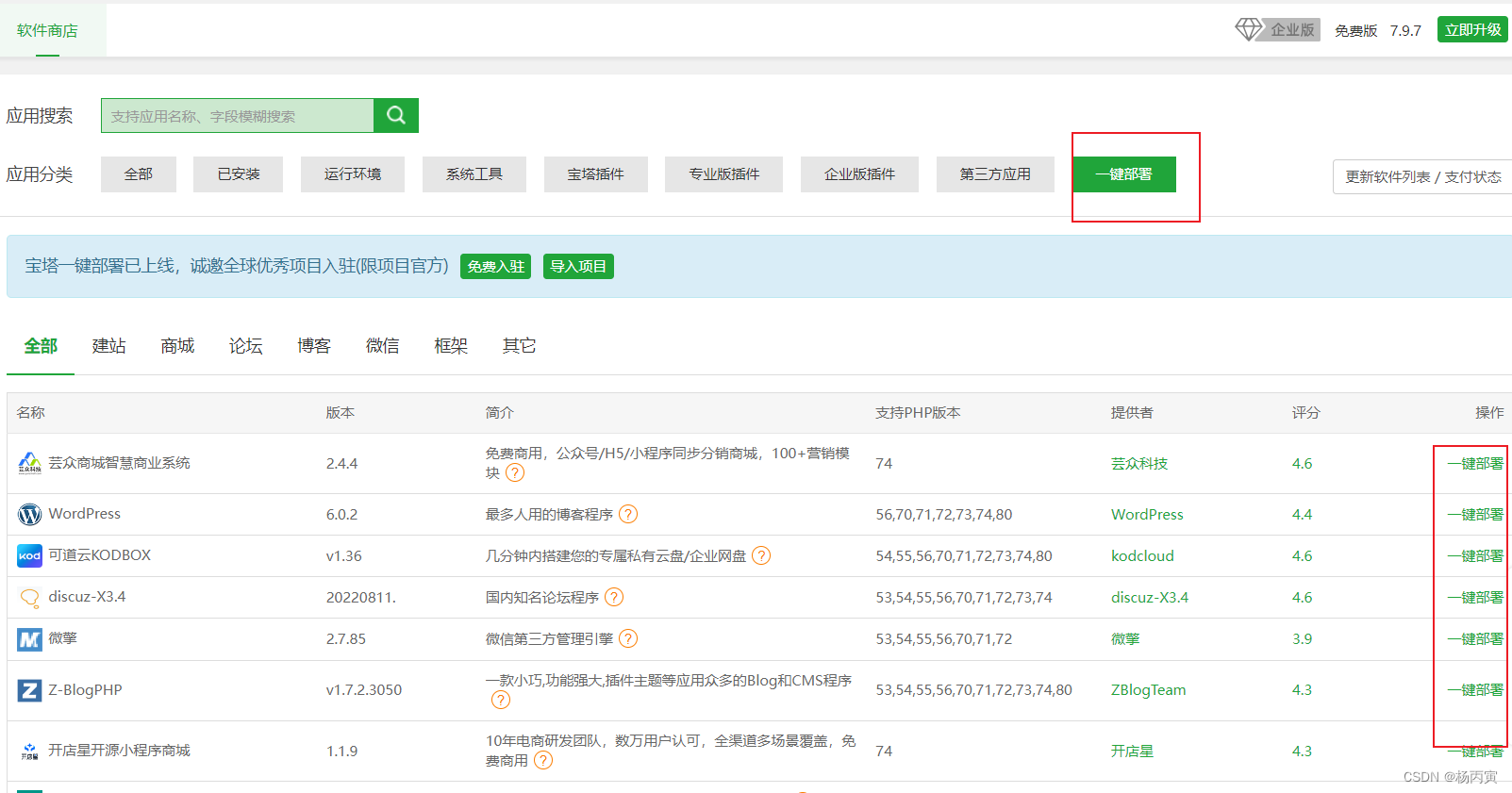Viewport: 1512px width, 793px height.
Task: Click the 导入项目 button
Action: point(578,267)
